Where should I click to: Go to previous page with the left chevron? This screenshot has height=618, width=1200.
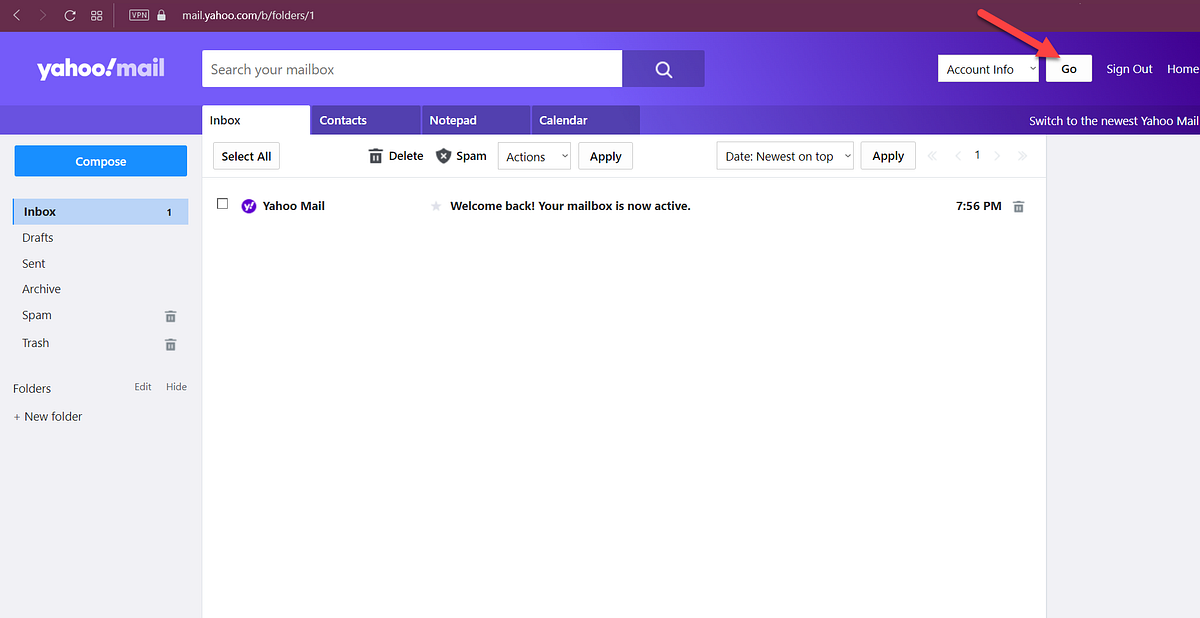pyautogui.click(x=957, y=156)
